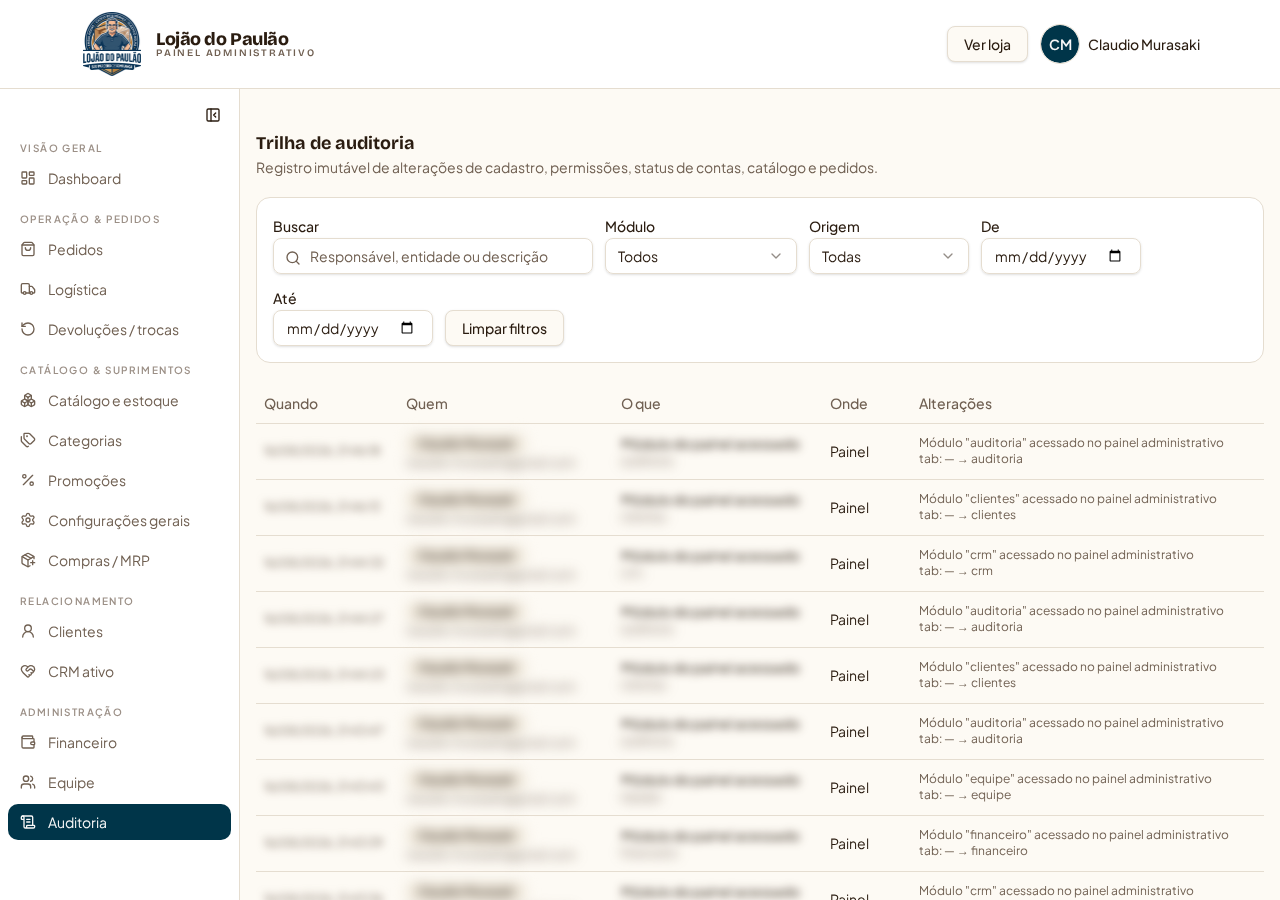Click the CM user avatar
The image size is (1280, 900).
point(1060,44)
